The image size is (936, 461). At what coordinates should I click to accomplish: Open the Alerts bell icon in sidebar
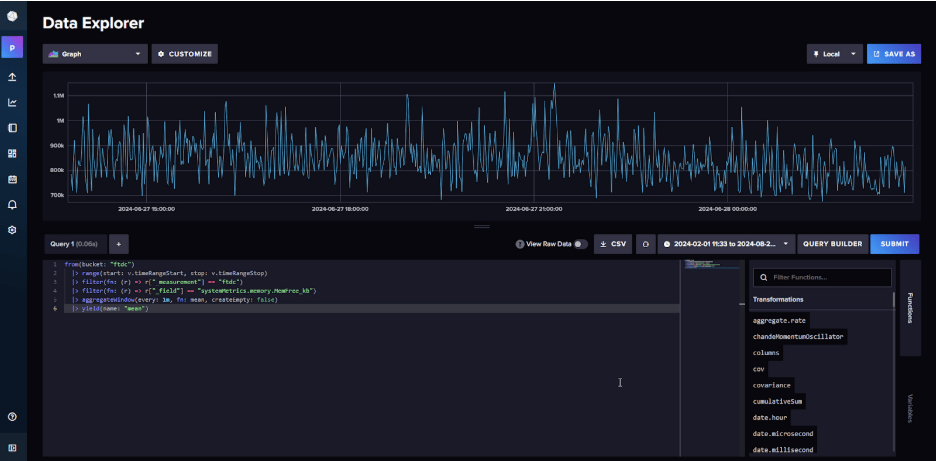pos(12,204)
